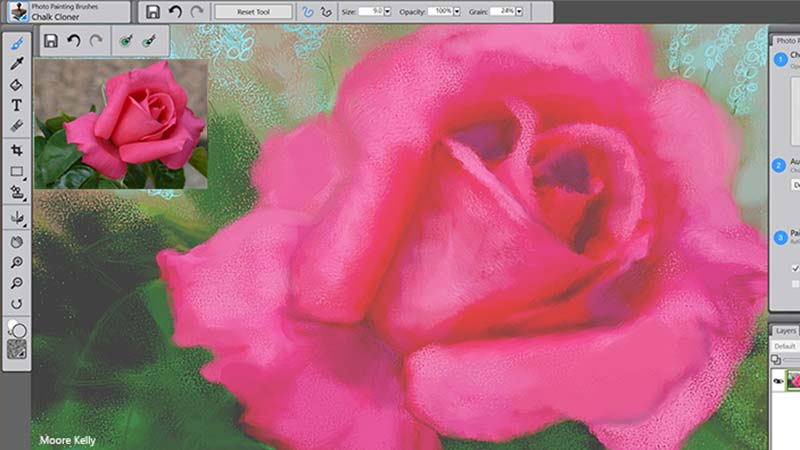Open the Size dropdown arrow
Image resolution: width=800 pixels, height=450 pixels.
(x=387, y=12)
